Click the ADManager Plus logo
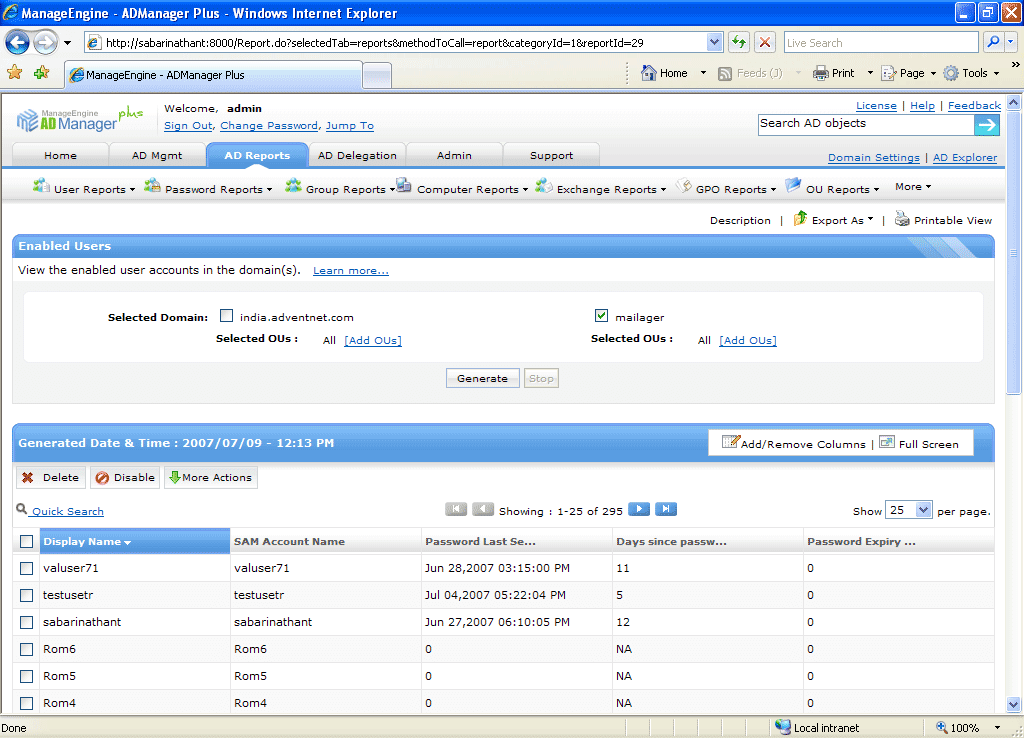The image size is (1024, 738). click(x=79, y=119)
